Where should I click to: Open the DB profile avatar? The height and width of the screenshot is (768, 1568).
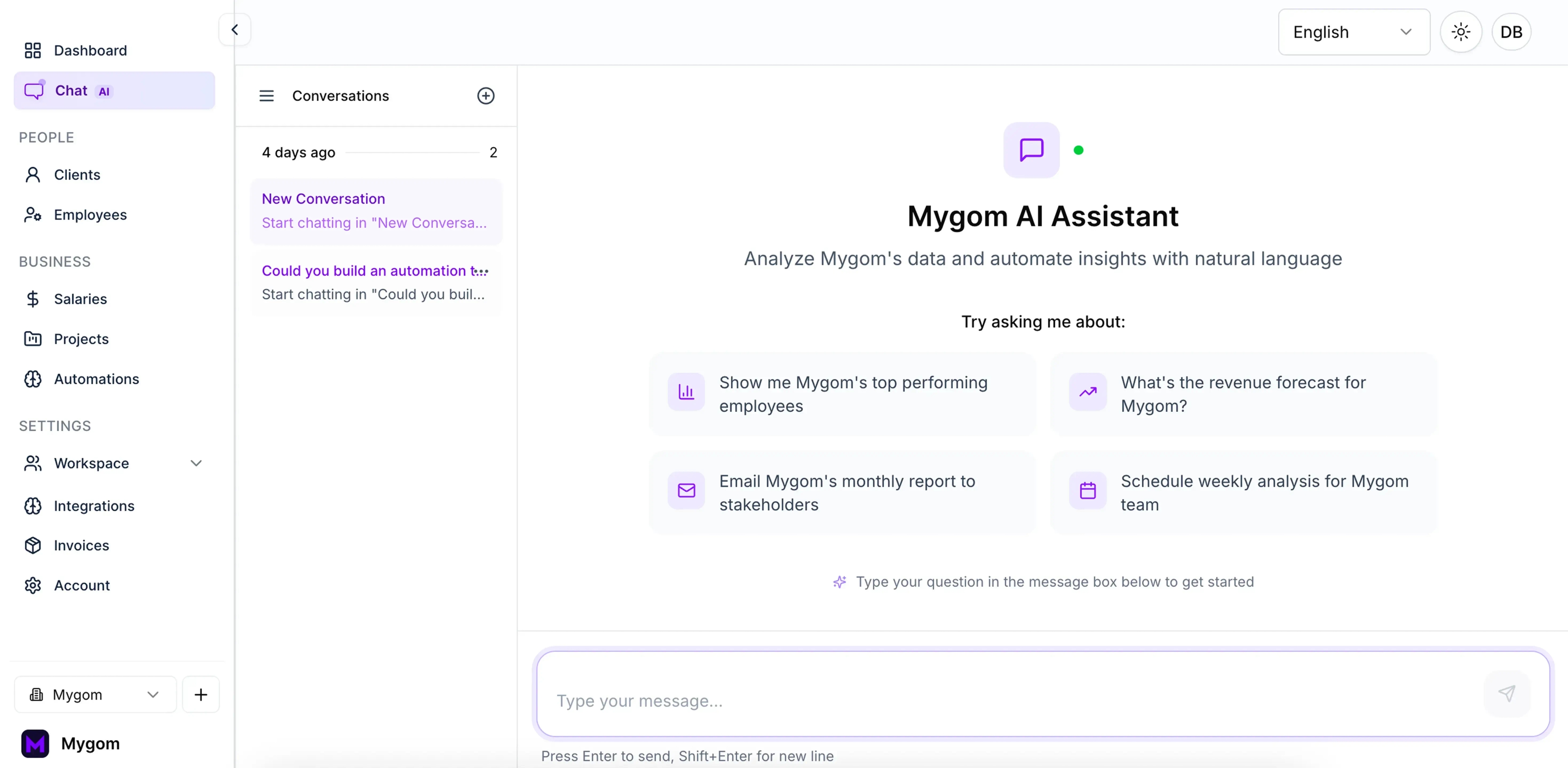pos(1511,31)
